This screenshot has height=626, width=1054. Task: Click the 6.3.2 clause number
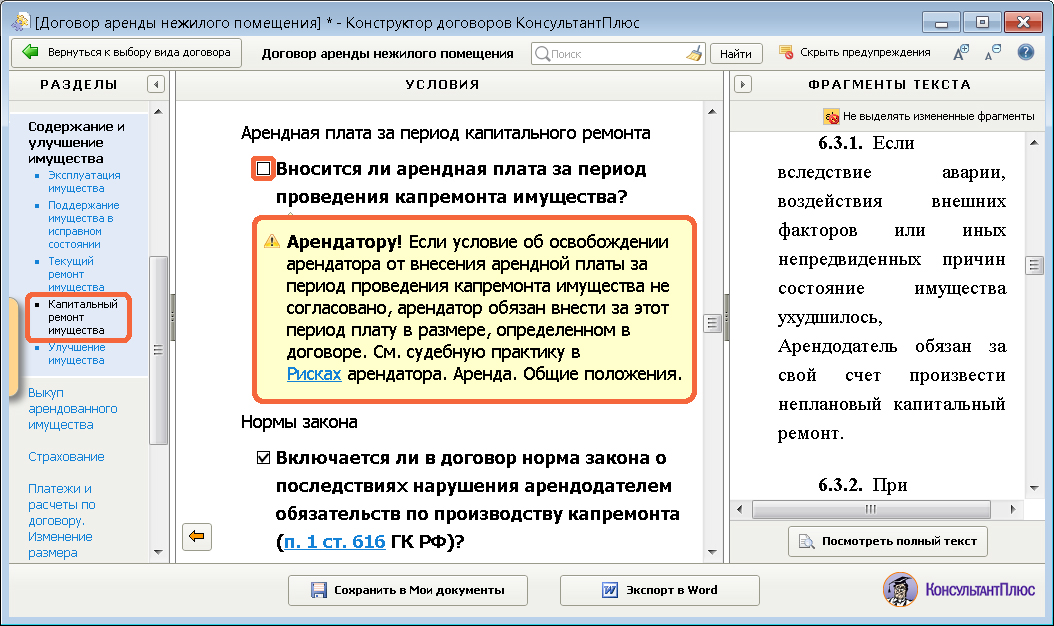coord(840,485)
